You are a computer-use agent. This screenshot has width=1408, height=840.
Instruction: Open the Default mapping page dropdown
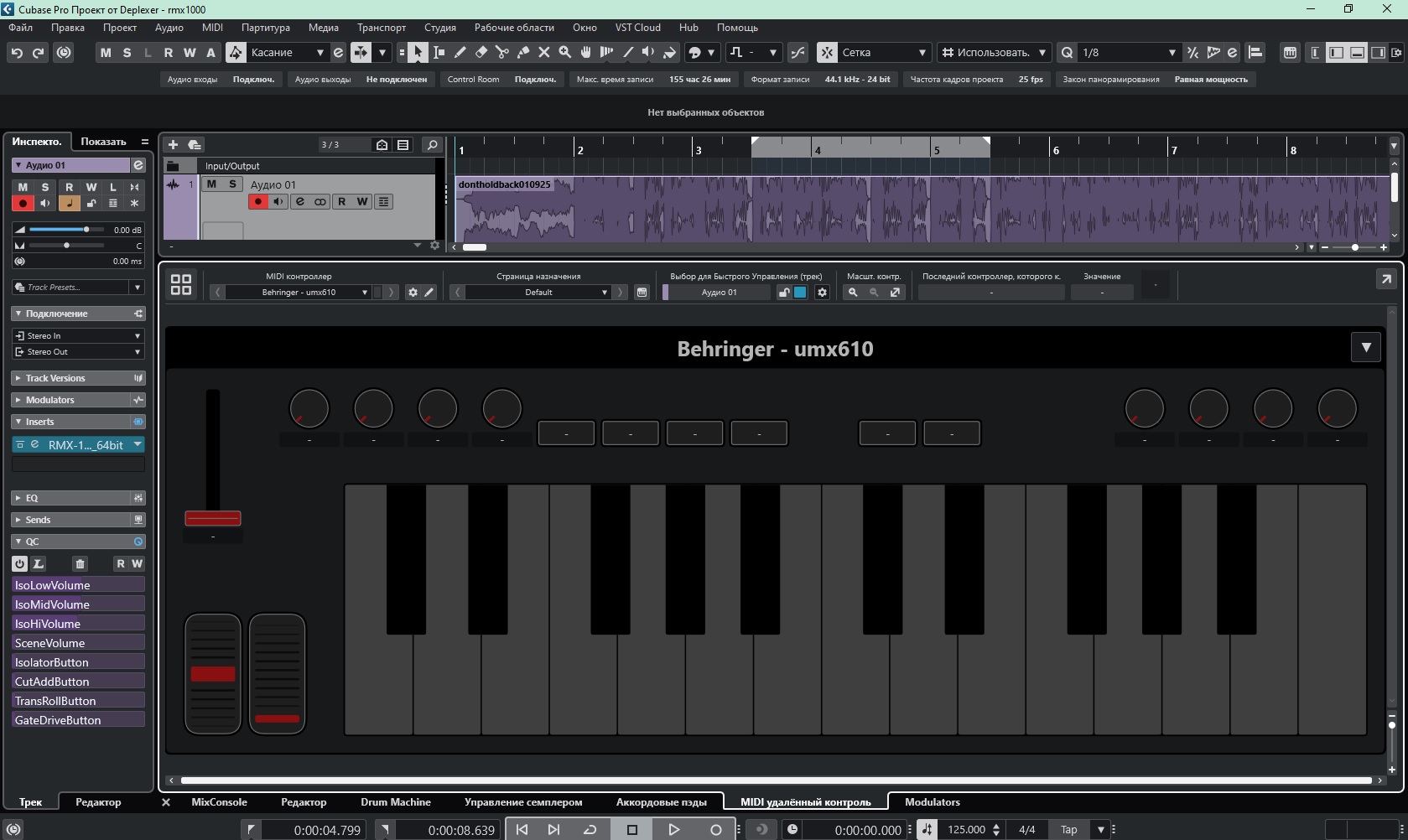click(538, 292)
